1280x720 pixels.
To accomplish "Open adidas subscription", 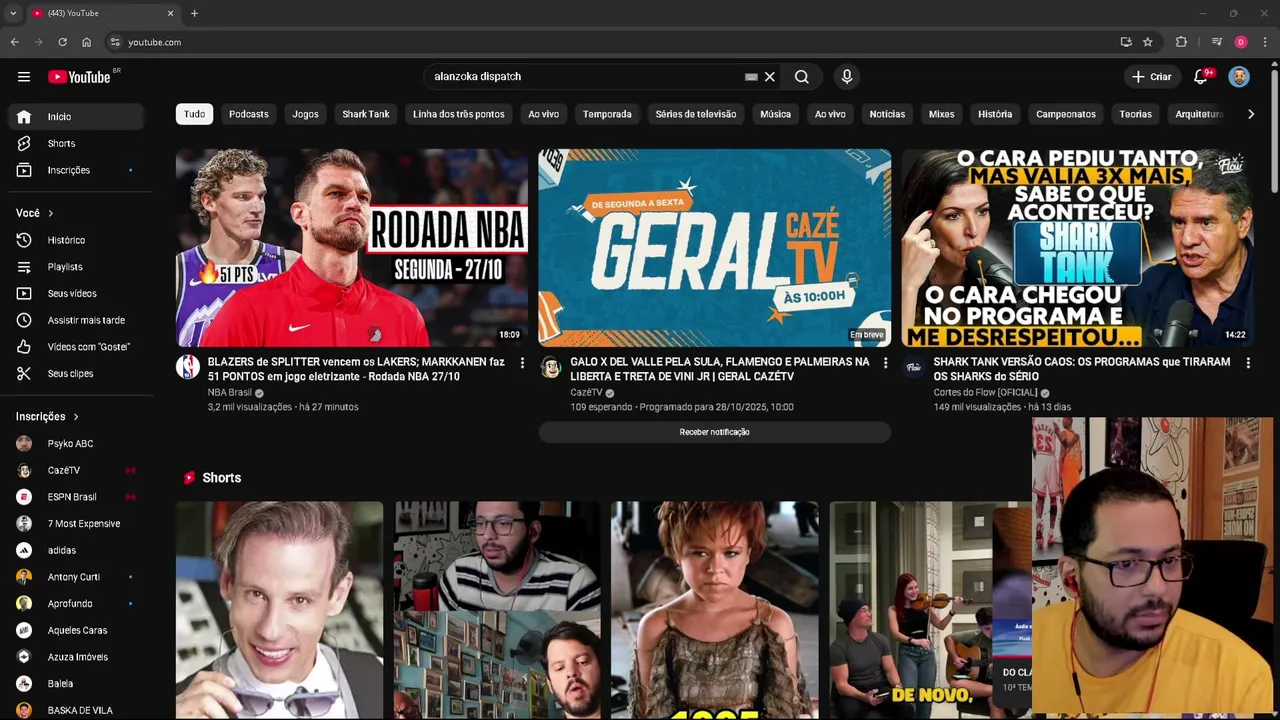I will [x=76, y=550].
